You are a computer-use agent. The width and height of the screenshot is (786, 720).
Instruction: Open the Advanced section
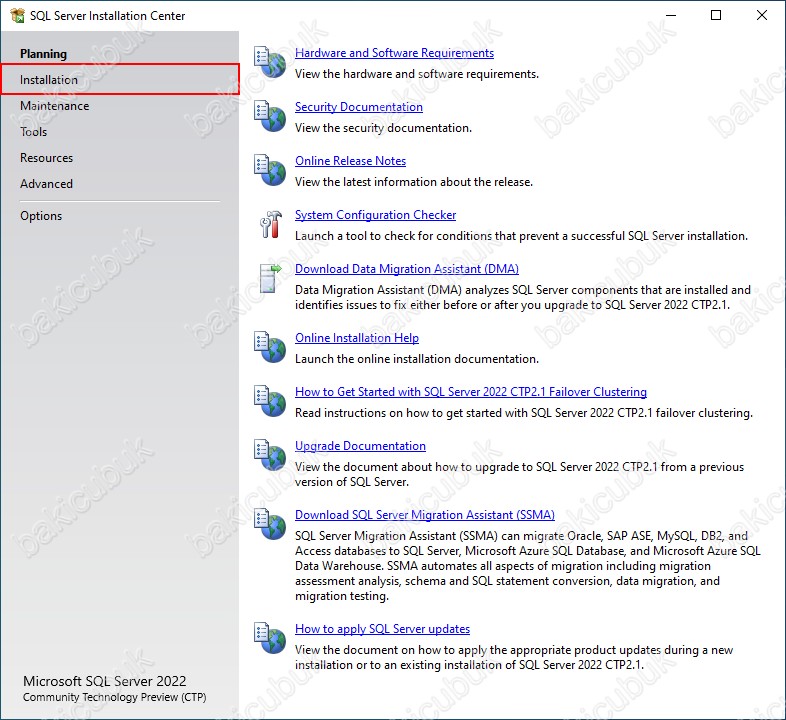(x=46, y=184)
